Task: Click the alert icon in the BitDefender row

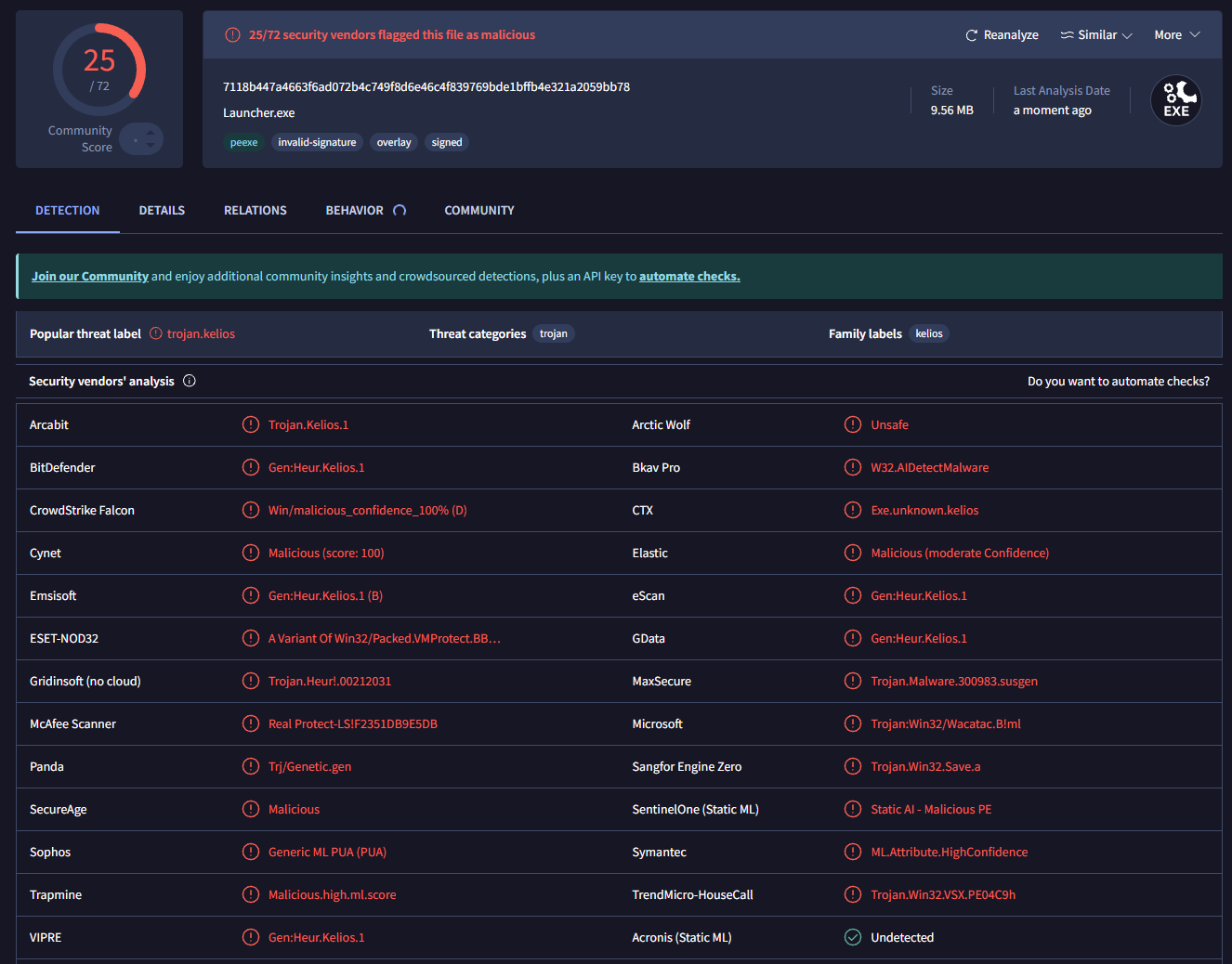Action: click(x=251, y=467)
